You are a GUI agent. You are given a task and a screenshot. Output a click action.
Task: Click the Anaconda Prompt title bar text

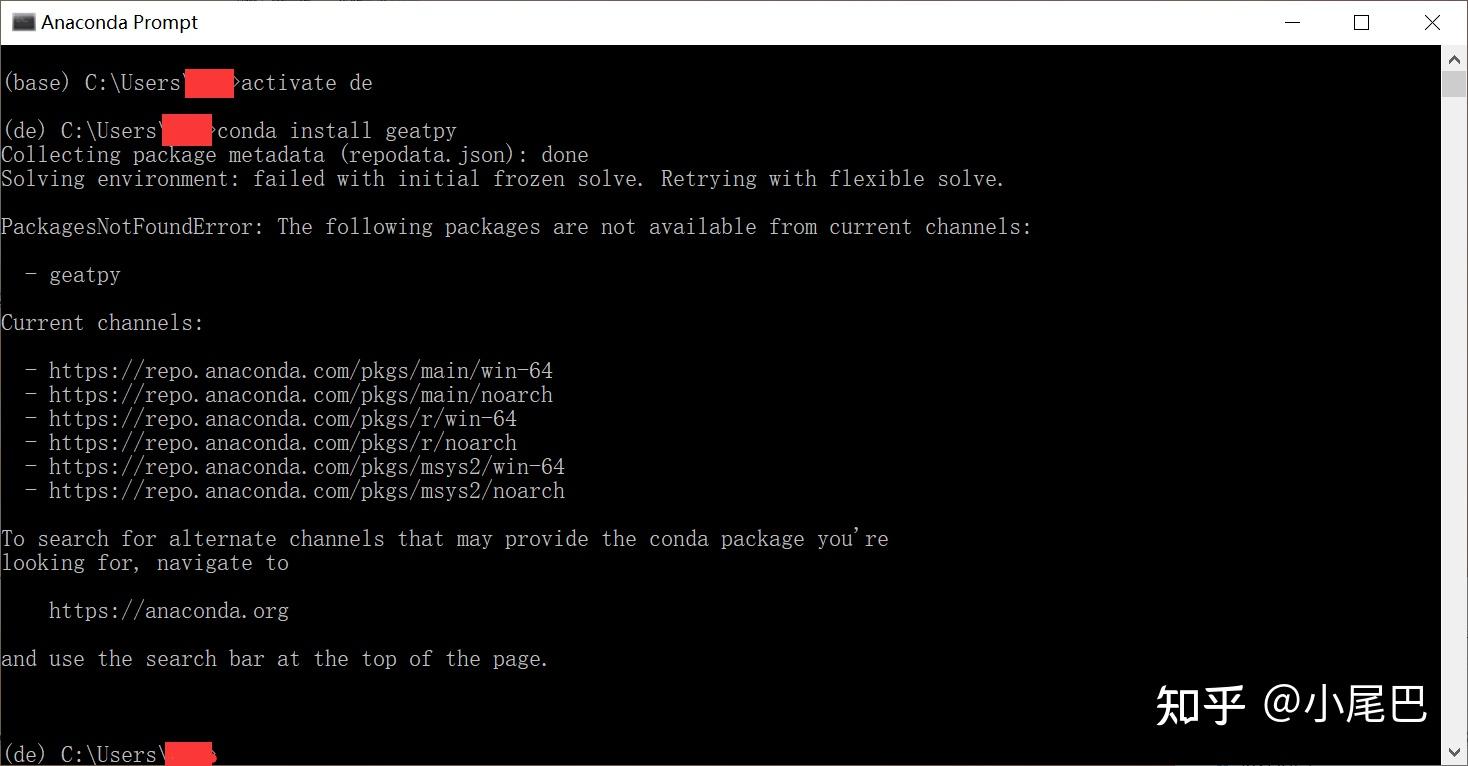pyautogui.click(x=120, y=22)
